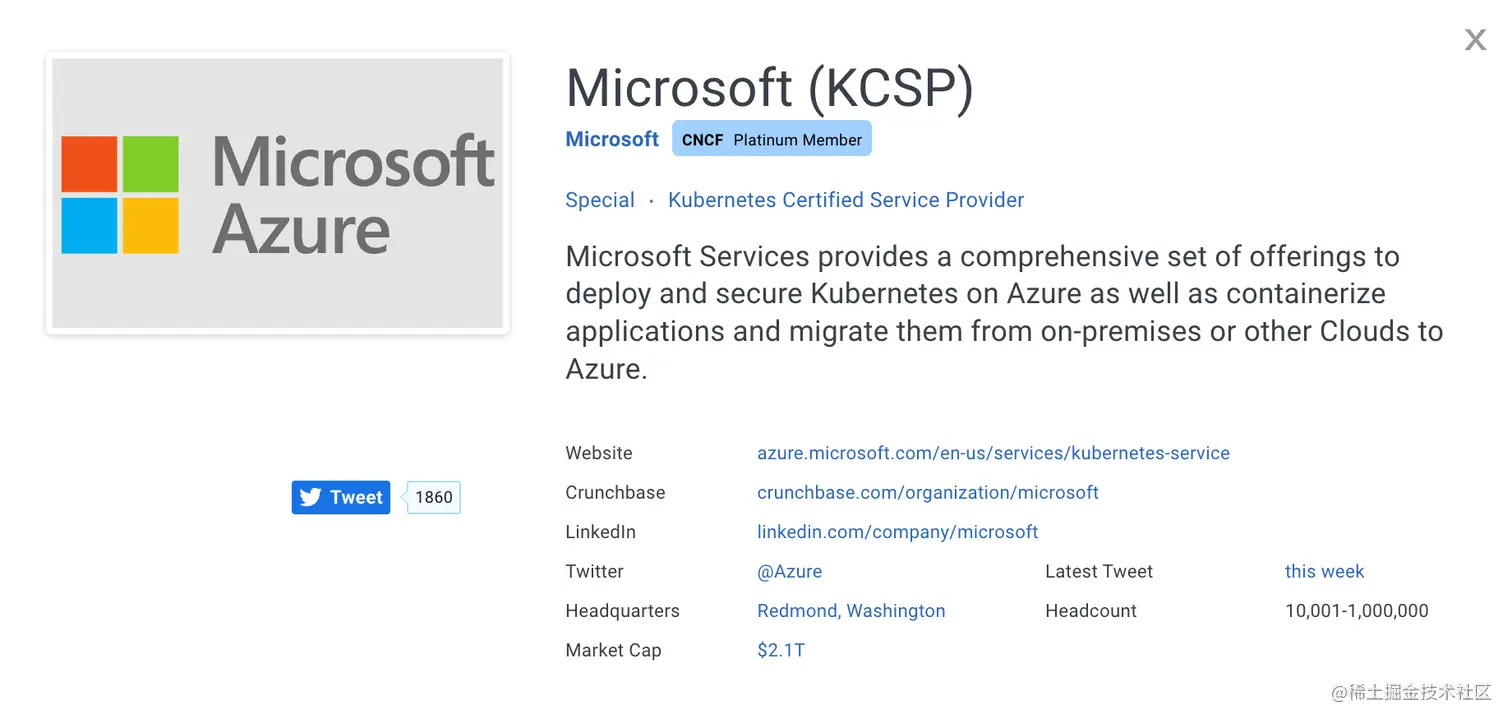
Task: Open the crunchbase.com/organization/microsoft link
Action: click(928, 492)
